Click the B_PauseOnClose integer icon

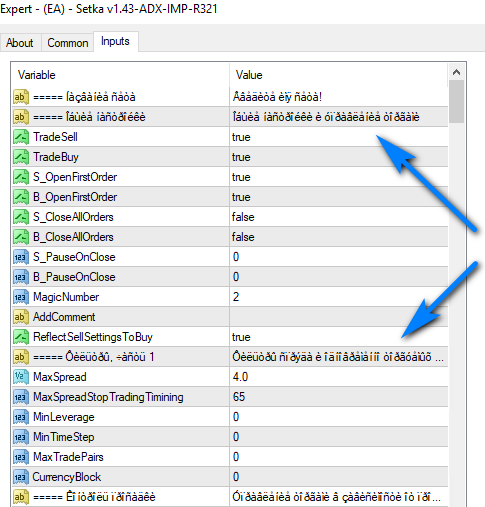tap(21, 277)
